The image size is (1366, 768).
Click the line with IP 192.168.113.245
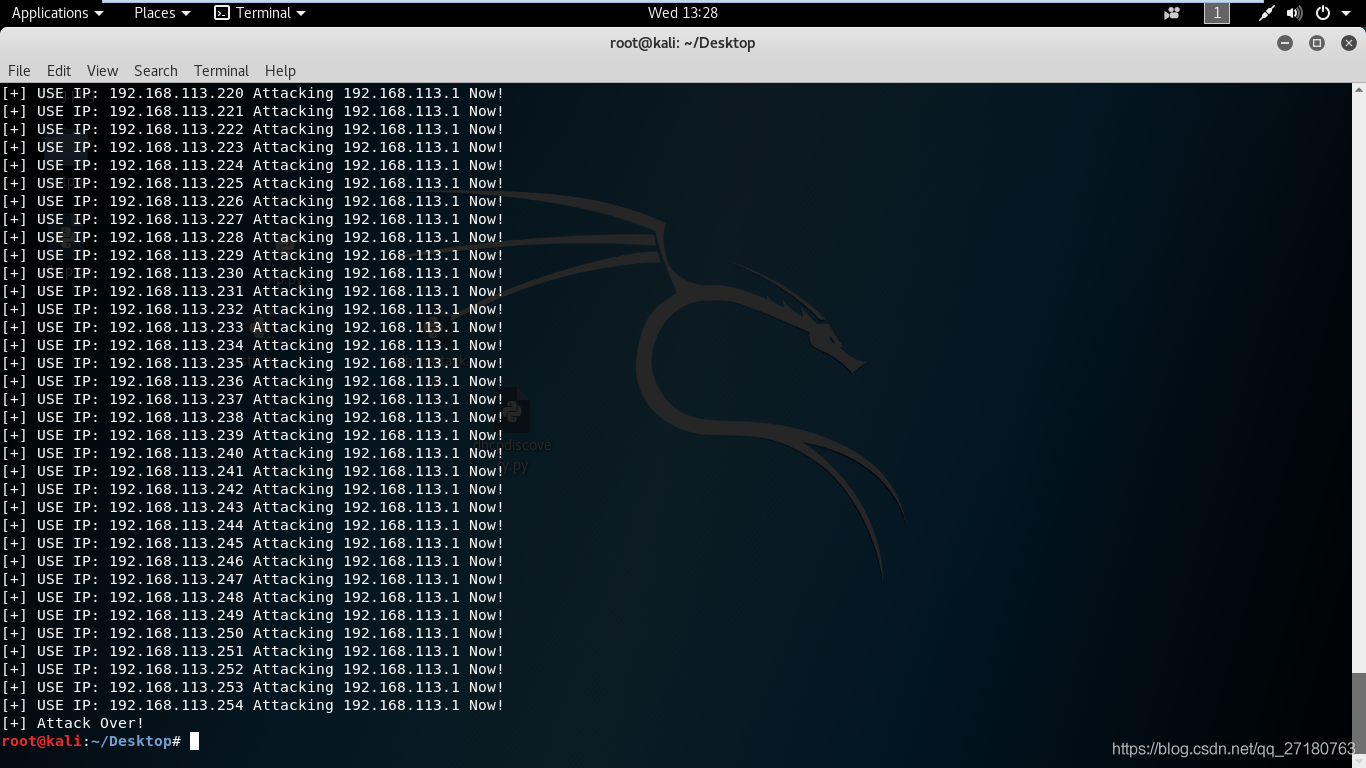(x=253, y=543)
